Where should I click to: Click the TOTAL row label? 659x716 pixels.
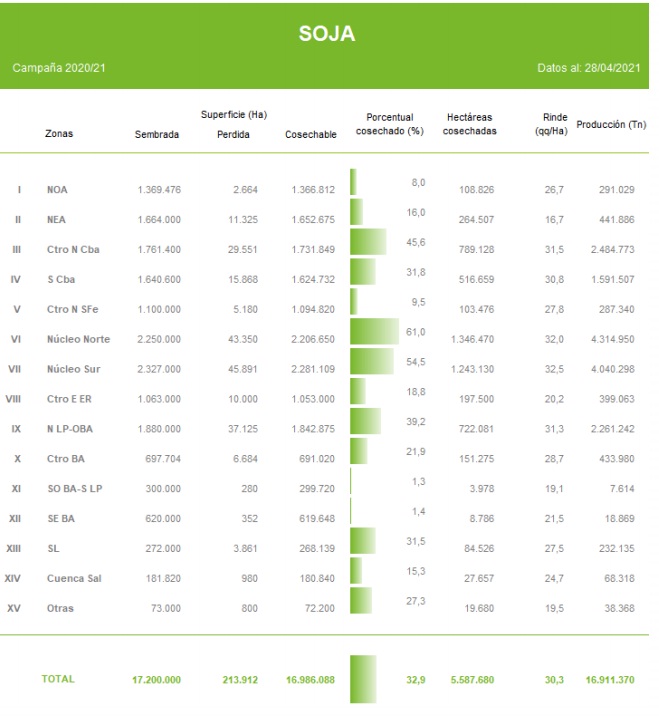(x=58, y=679)
